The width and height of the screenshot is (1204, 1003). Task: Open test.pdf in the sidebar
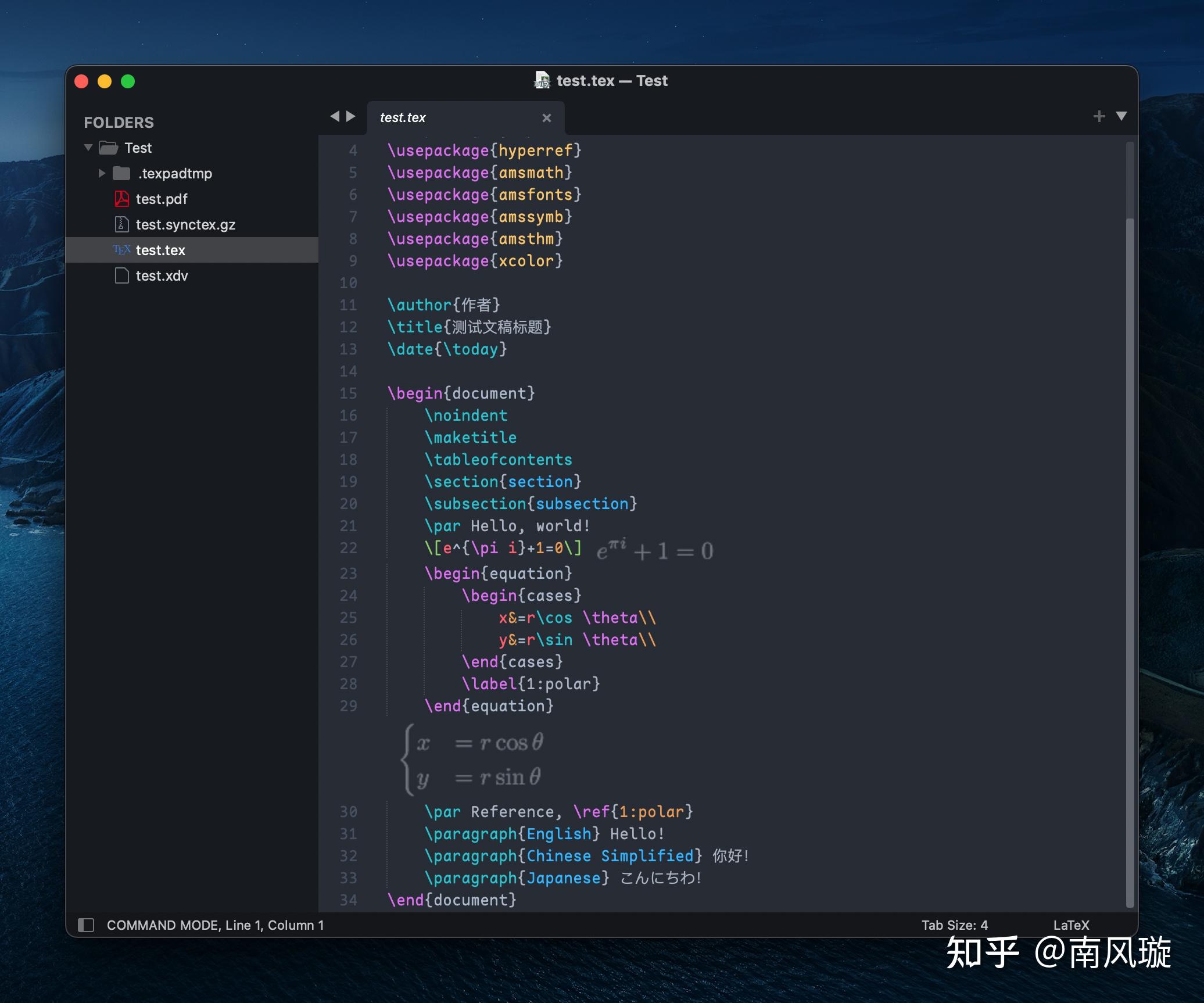[161, 199]
